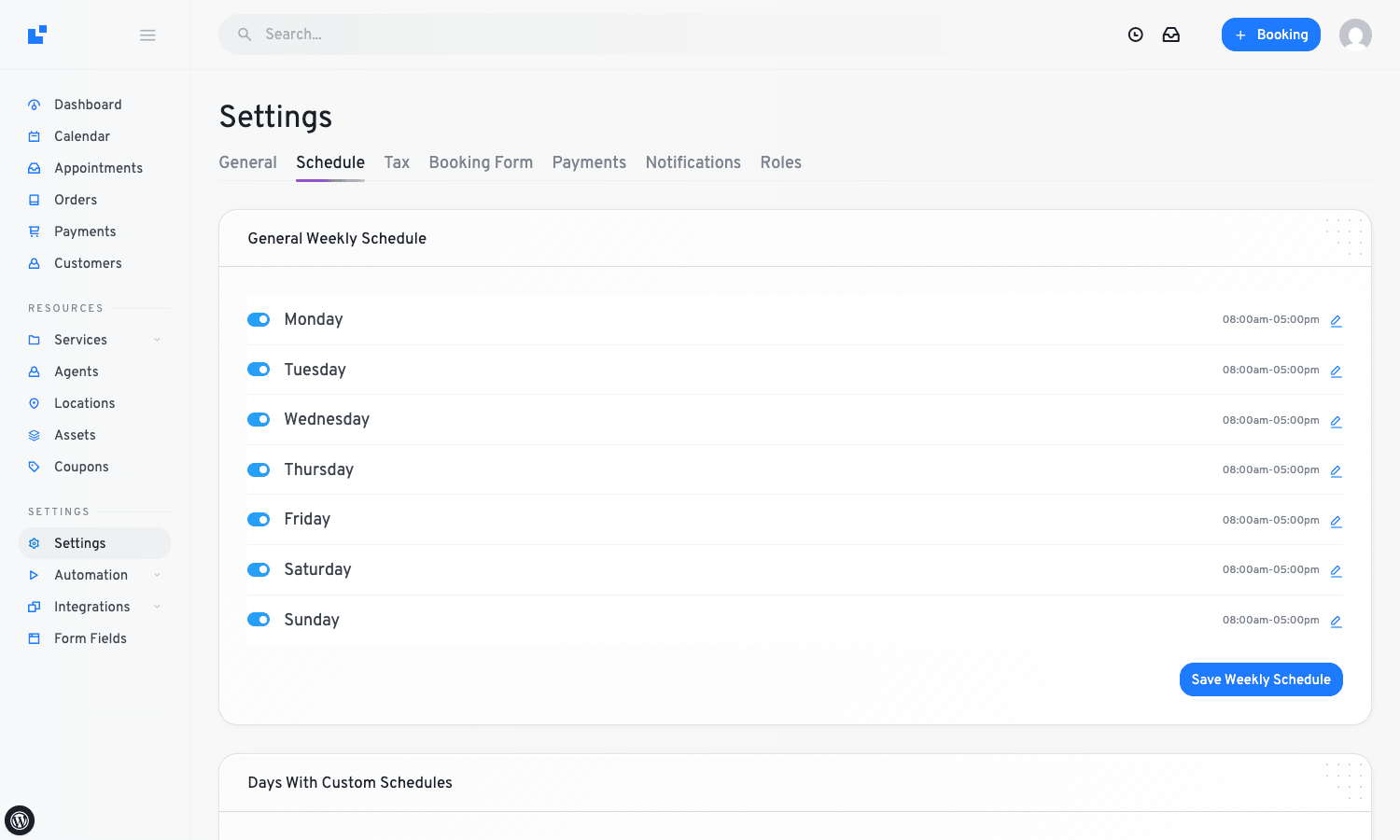The image size is (1400, 840).
Task: Disable the Wednesday schedule toggle
Action: (259, 419)
